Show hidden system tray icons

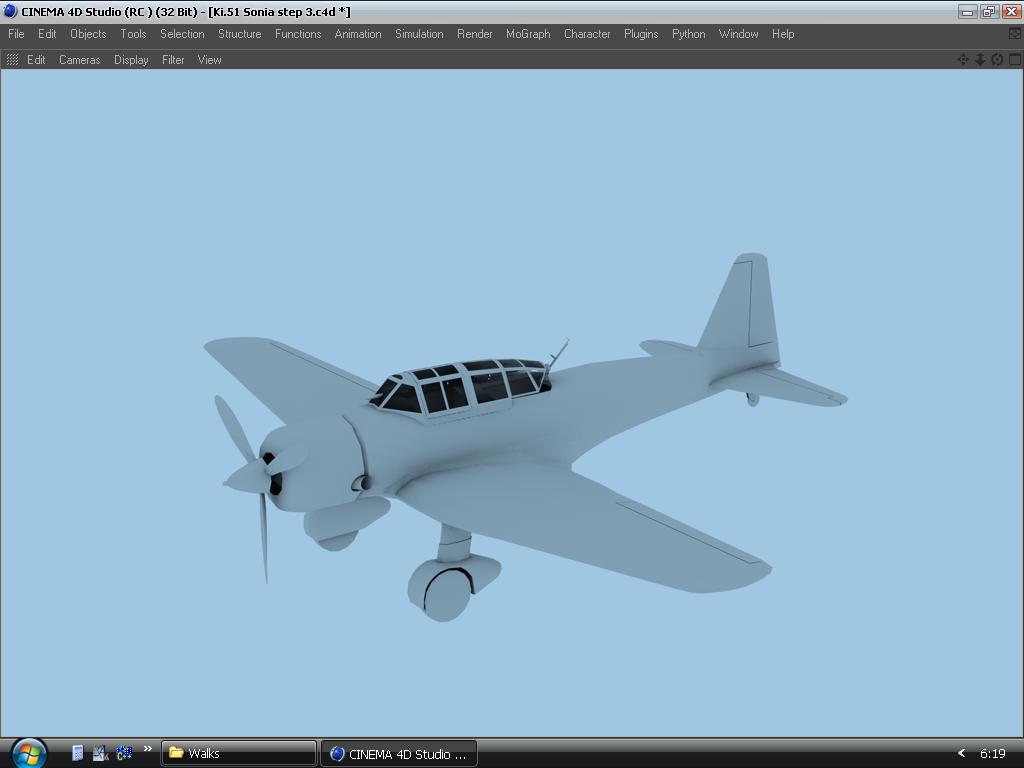[961, 753]
